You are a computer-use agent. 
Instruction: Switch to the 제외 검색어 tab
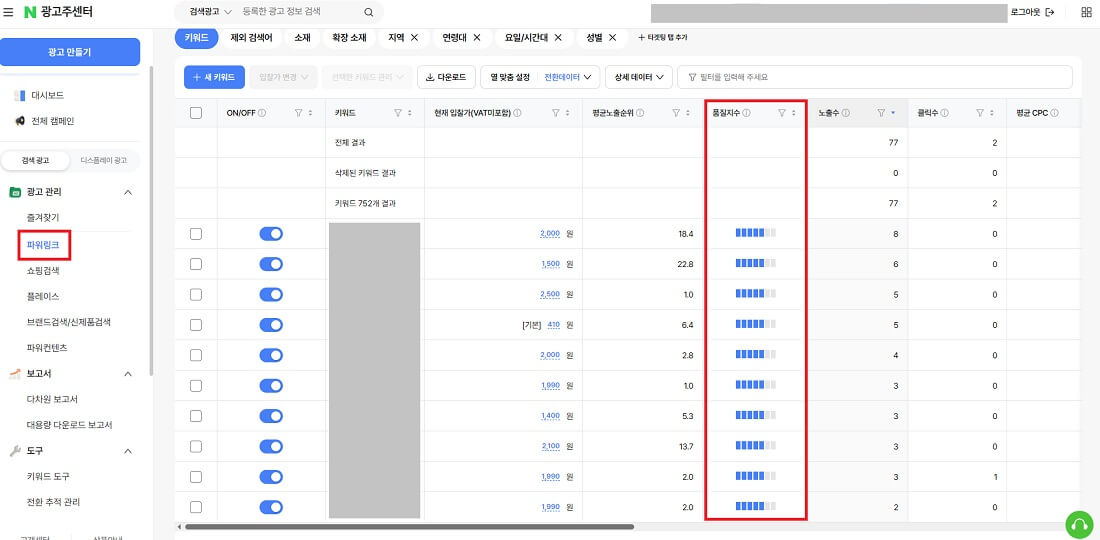[251, 37]
